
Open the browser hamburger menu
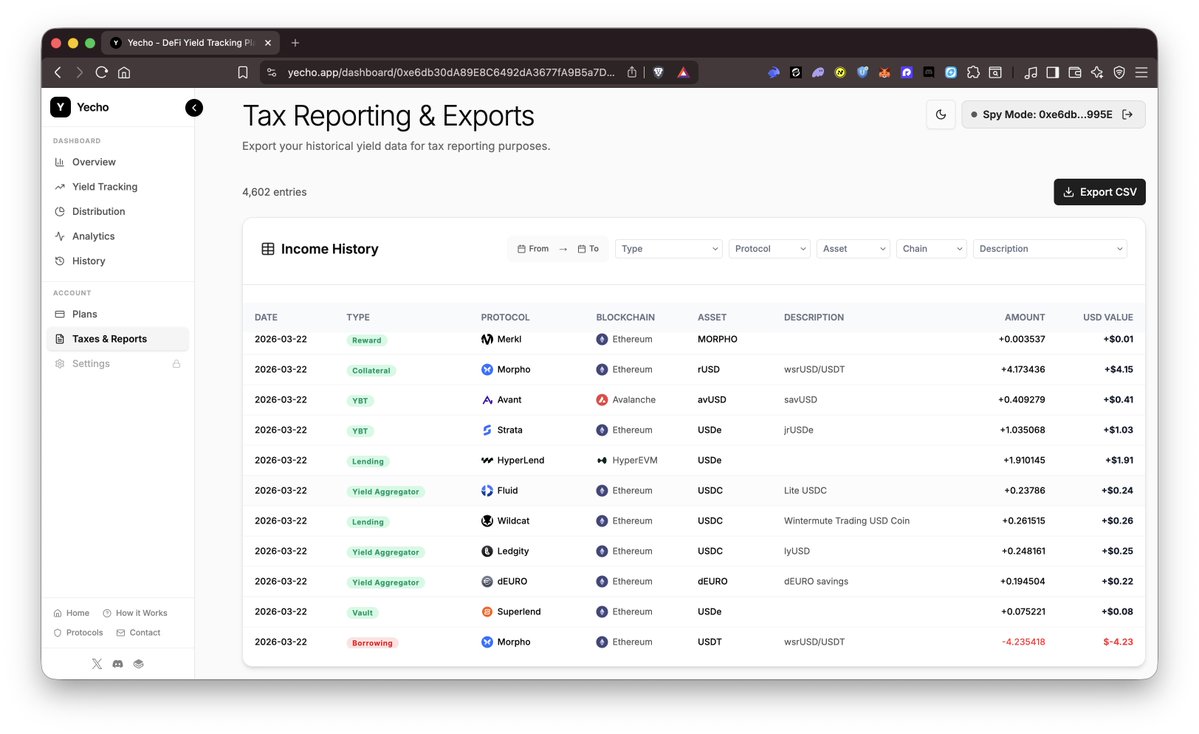click(x=1142, y=73)
